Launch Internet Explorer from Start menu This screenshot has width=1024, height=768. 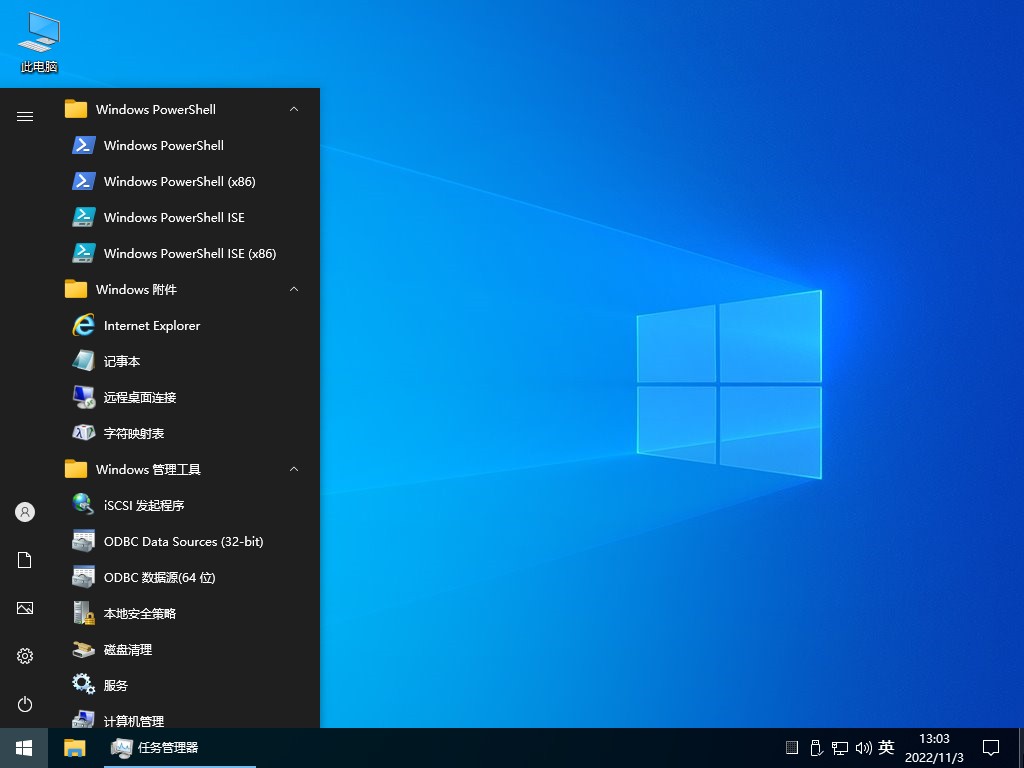pos(151,325)
